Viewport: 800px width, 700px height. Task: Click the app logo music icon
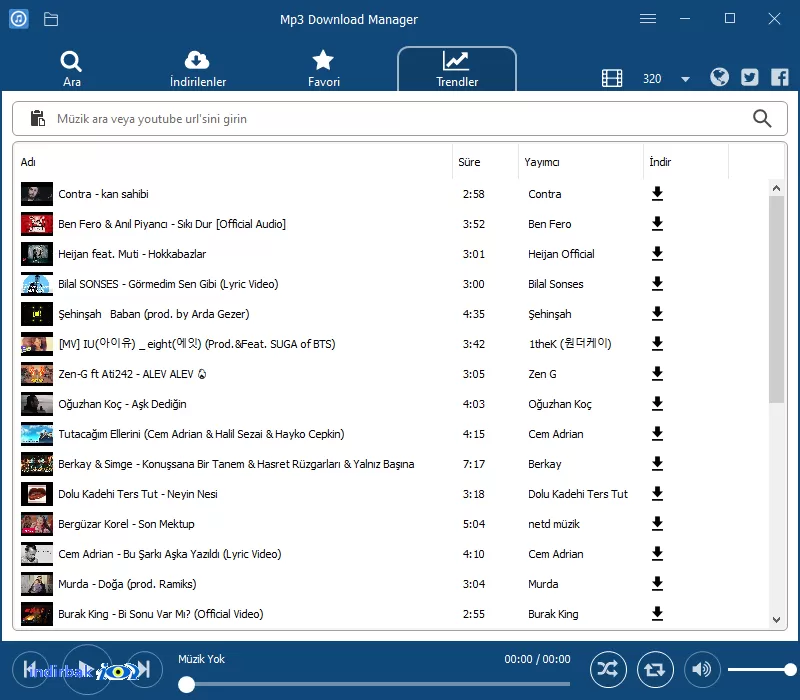click(x=19, y=19)
